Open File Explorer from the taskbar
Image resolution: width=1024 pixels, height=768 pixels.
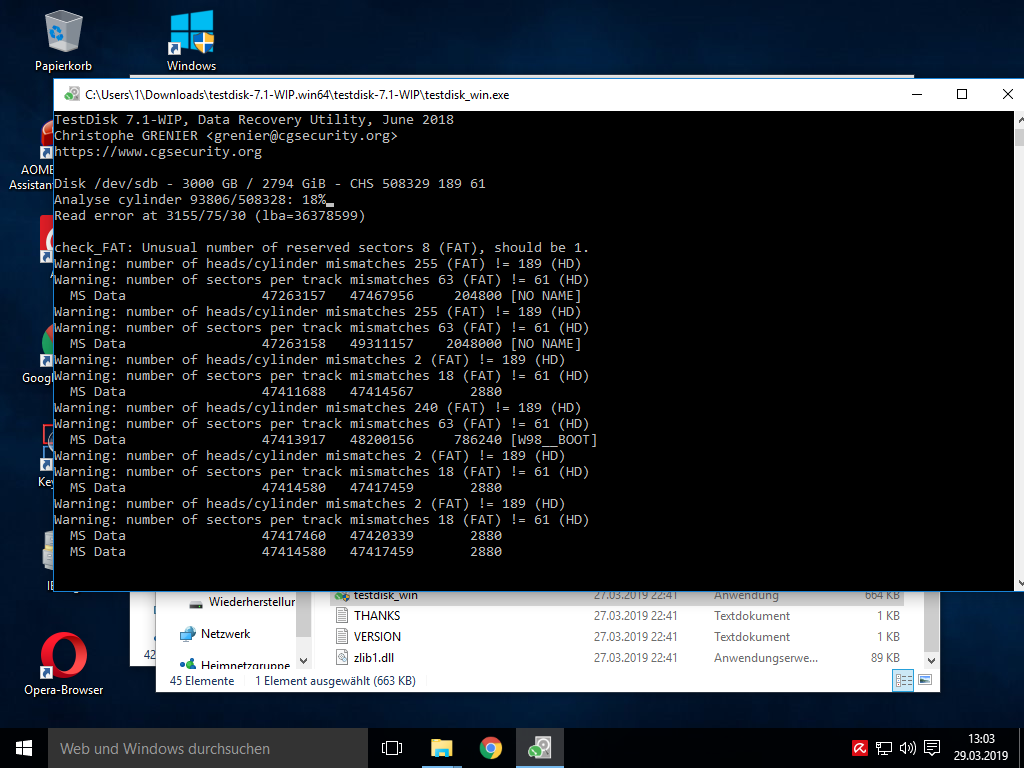(x=441, y=748)
